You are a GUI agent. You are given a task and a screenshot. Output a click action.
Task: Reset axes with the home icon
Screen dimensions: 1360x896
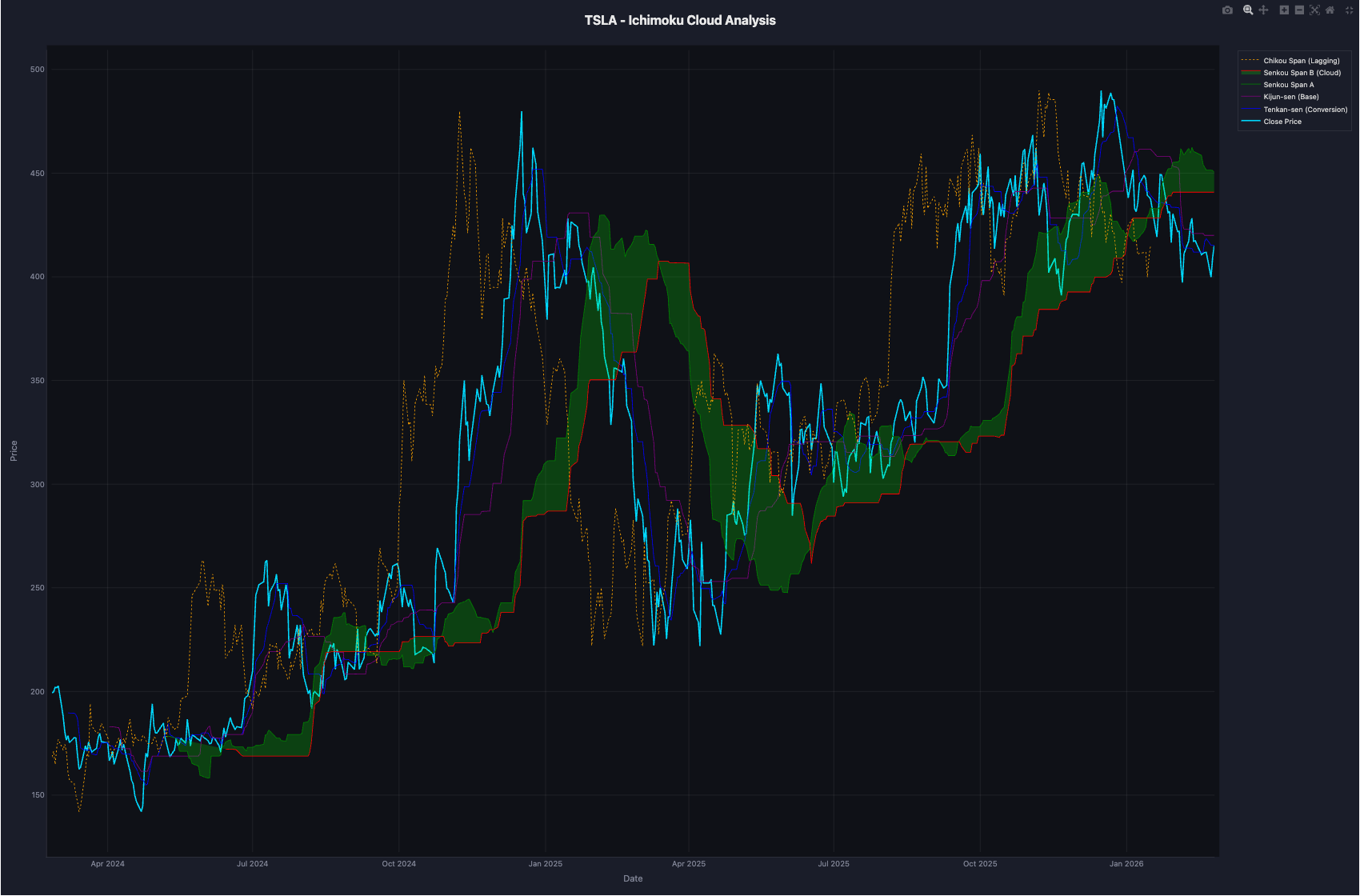1330,10
